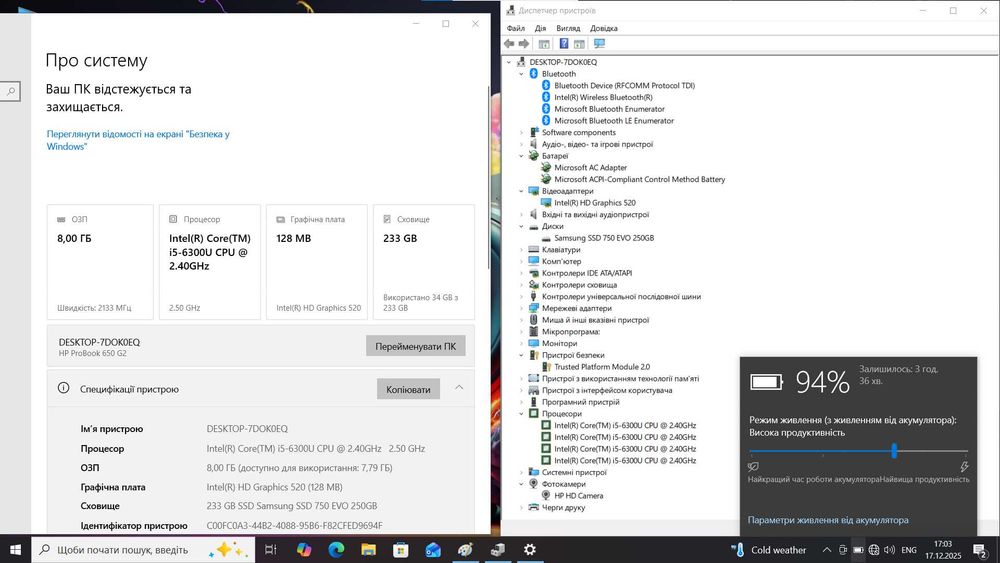Click the Процесор i5-6300U card
Viewport: 1000px width, 563px height.
click(x=210, y=262)
